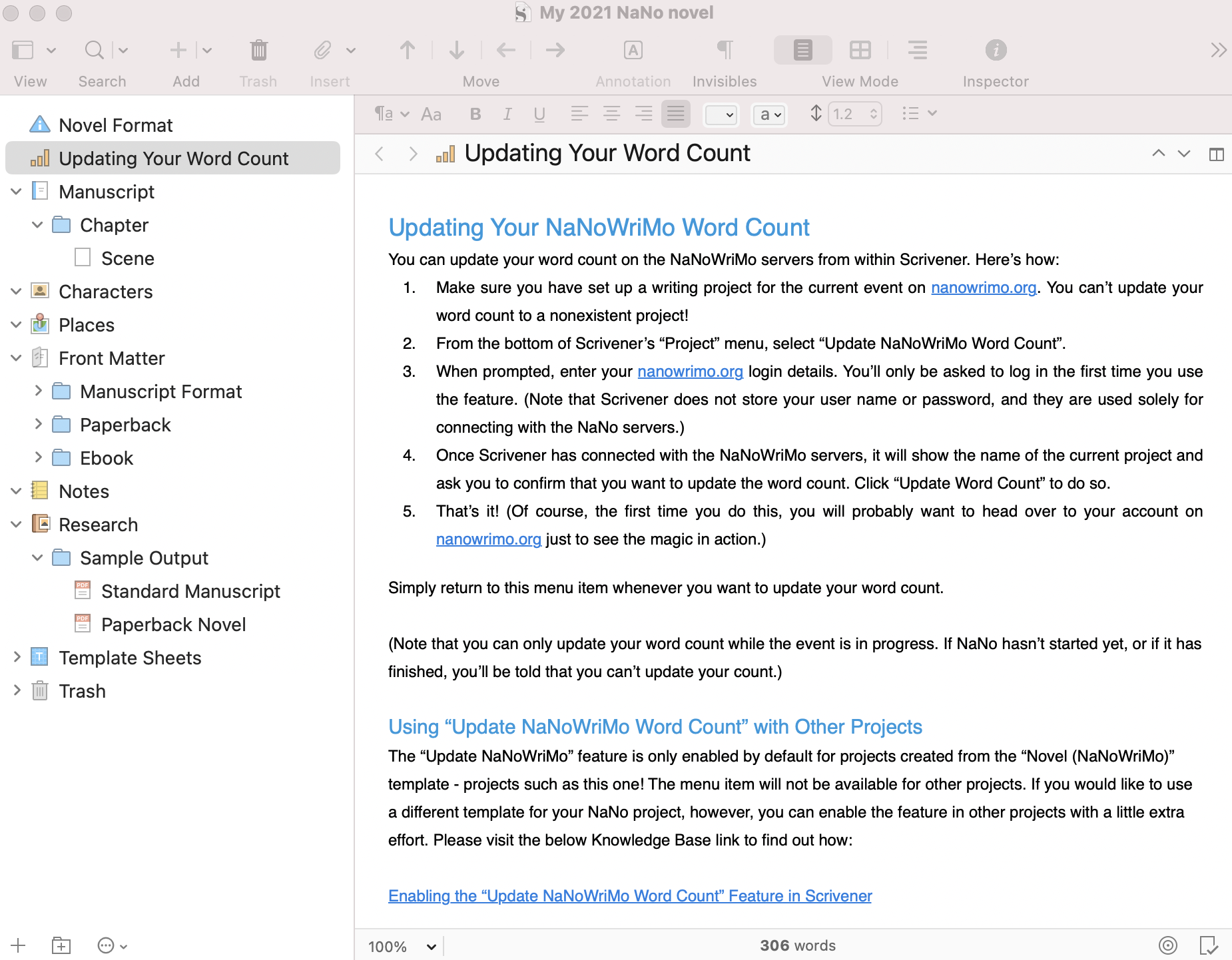Open the Inspector panel
The width and height of the screenshot is (1232, 960).
[996, 50]
